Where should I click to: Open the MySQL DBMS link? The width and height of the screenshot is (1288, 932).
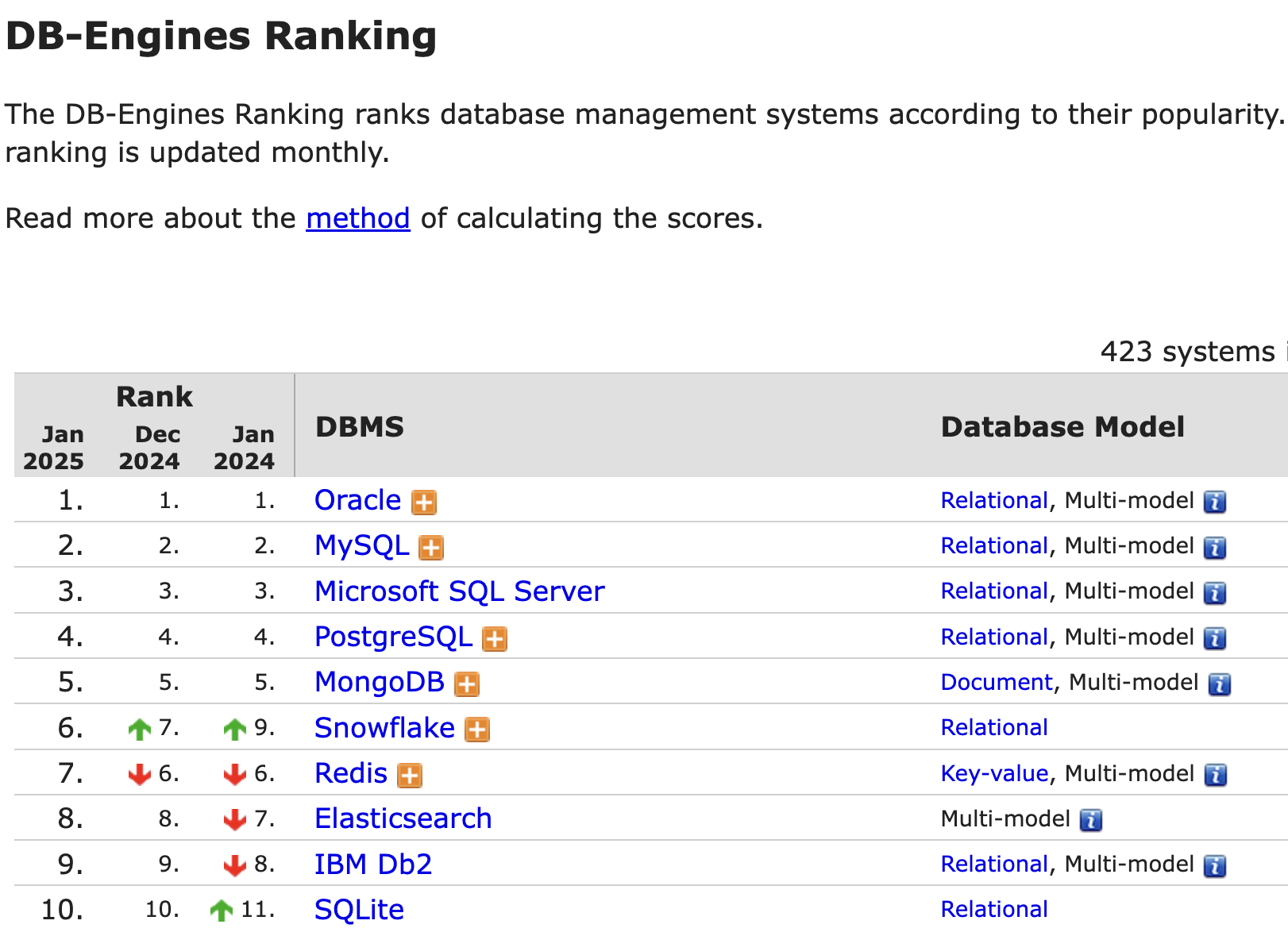(x=362, y=546)
